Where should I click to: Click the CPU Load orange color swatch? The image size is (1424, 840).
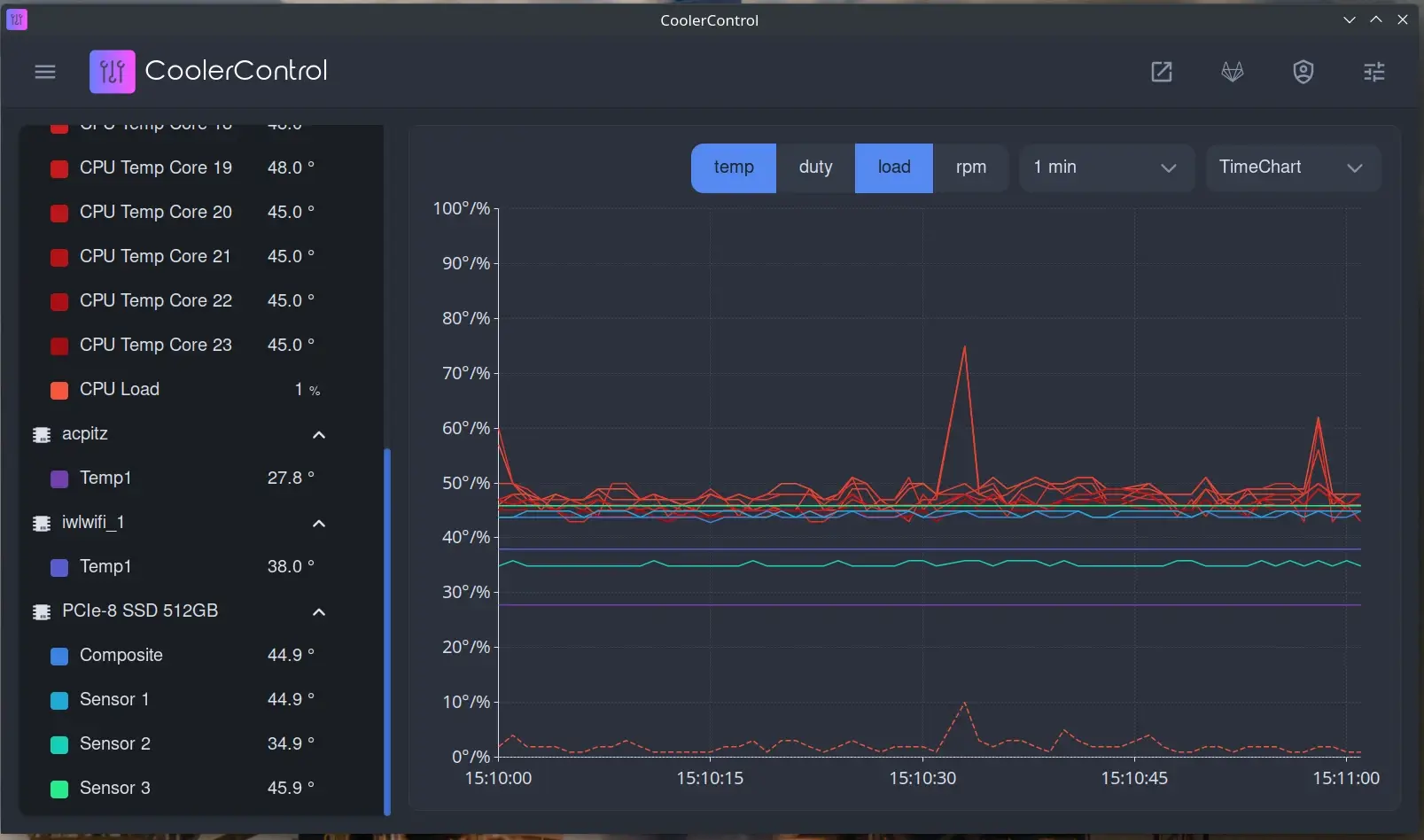click(x=59, y=391)
